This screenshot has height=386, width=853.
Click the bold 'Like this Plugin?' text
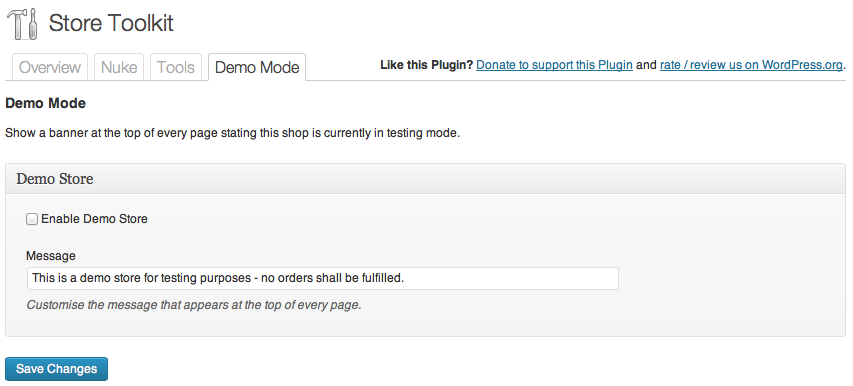click(x=426, y=65)
